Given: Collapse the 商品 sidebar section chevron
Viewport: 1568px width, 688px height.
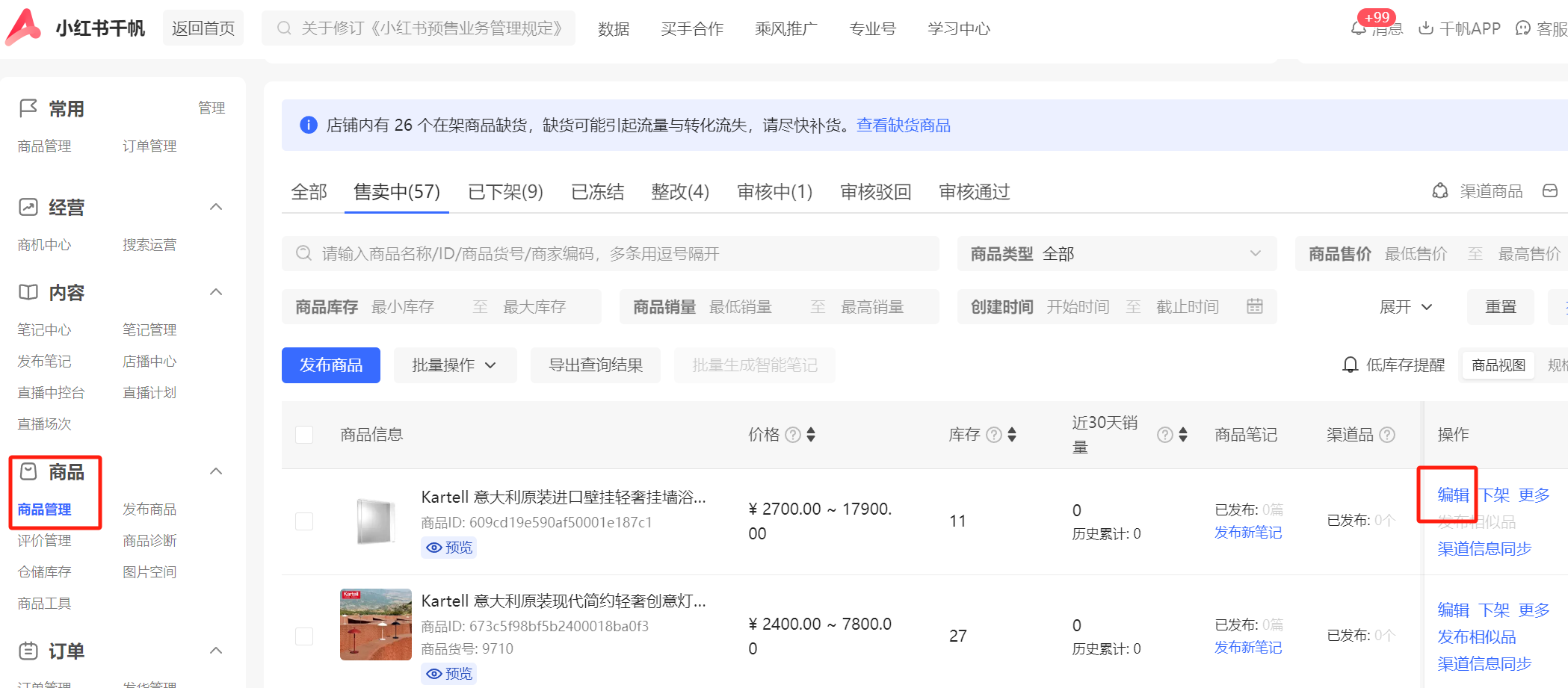Looking at the screenshot, I should click(x=216, y=471).
